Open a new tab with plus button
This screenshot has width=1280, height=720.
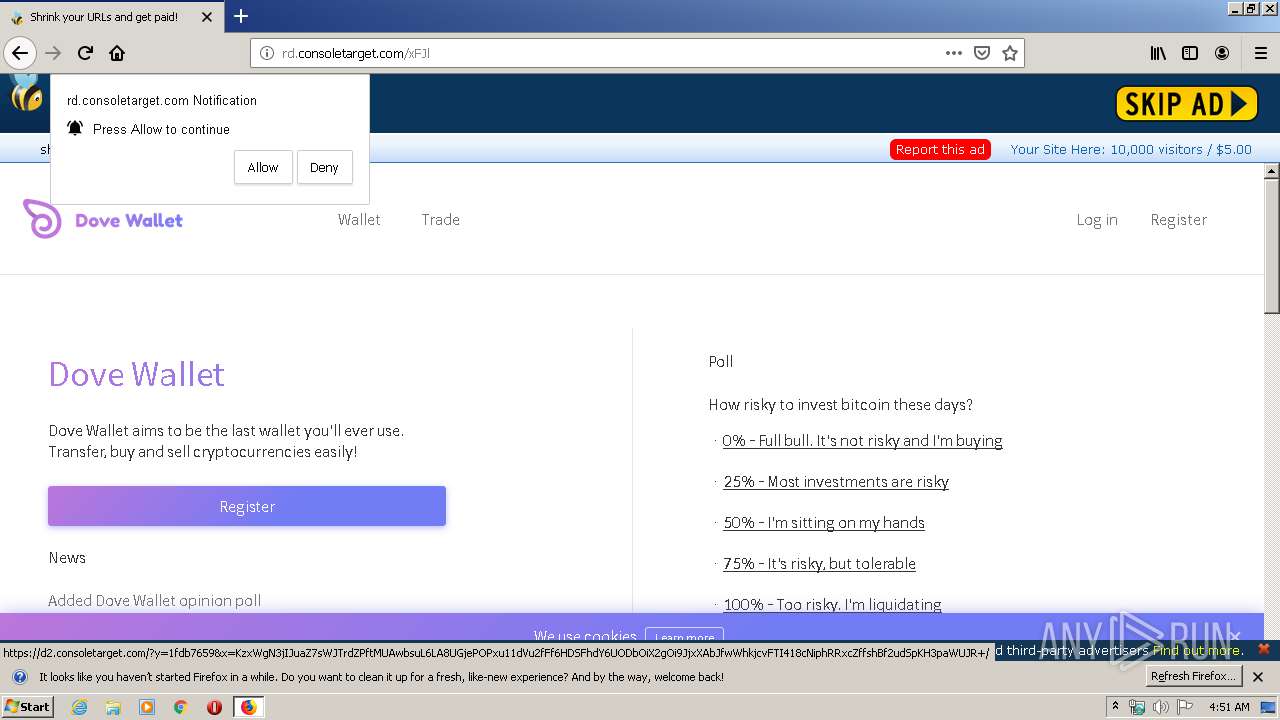pyautogui.click(x=241, y=16)
